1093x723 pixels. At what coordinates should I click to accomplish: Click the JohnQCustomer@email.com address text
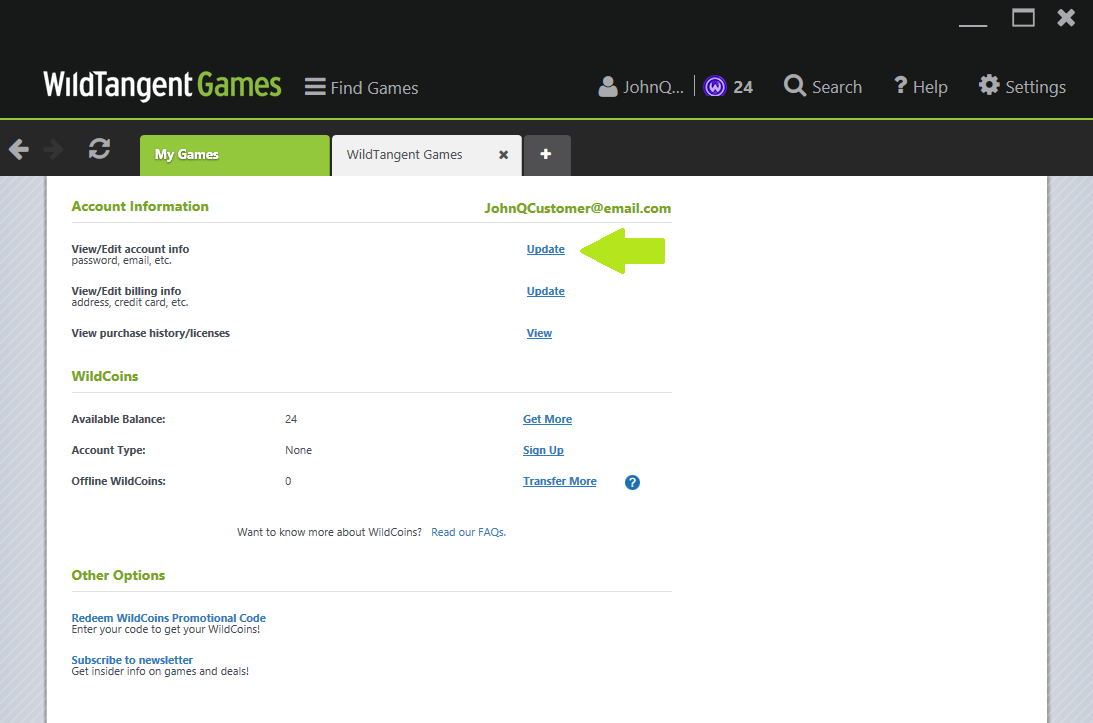[578, 208]
